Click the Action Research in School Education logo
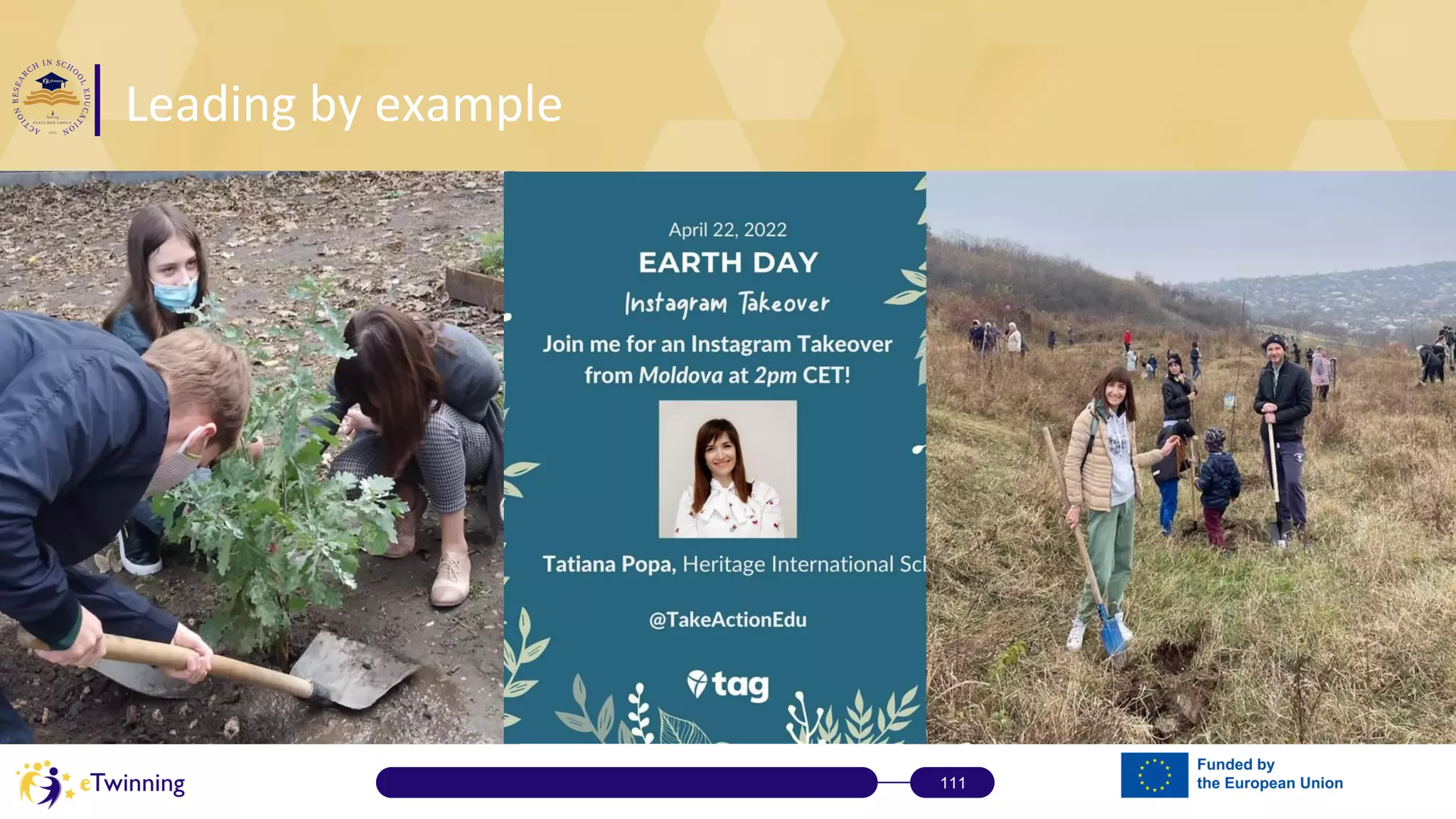Image resolution: width=1456 pixels, height=819 pixels. click(52, 98)
